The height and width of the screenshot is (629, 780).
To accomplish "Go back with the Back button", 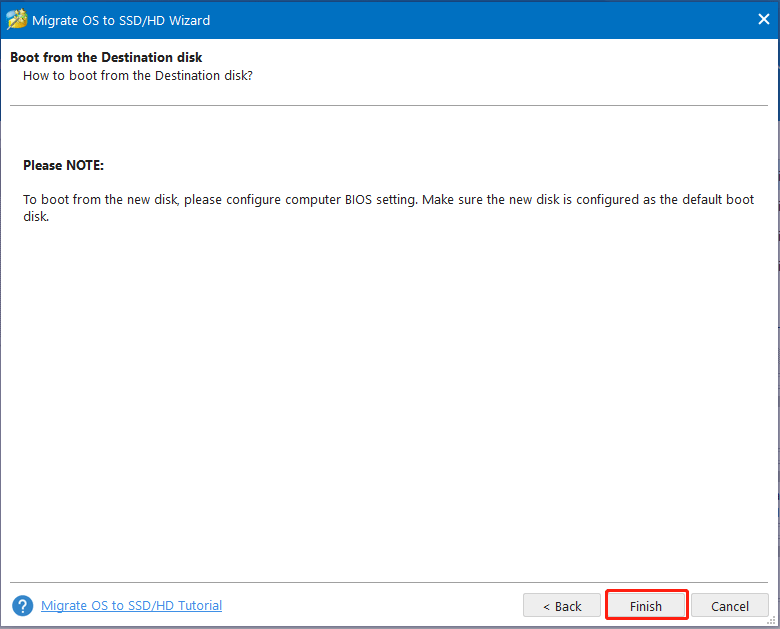I will [x=562, y=606].
